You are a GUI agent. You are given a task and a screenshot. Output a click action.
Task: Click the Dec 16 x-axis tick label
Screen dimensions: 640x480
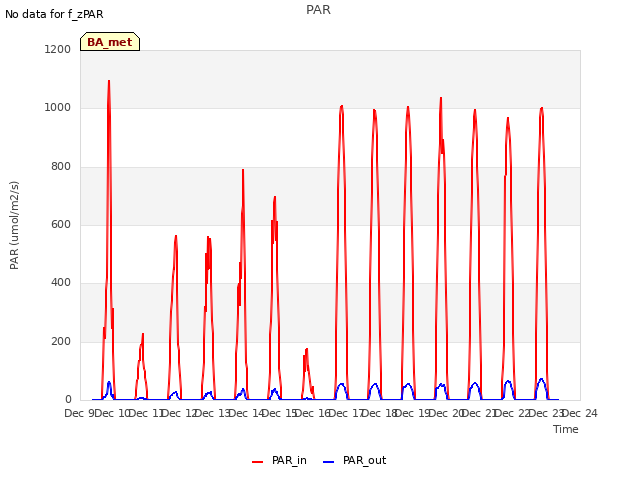pyautogui.click(x=313, y=413)
